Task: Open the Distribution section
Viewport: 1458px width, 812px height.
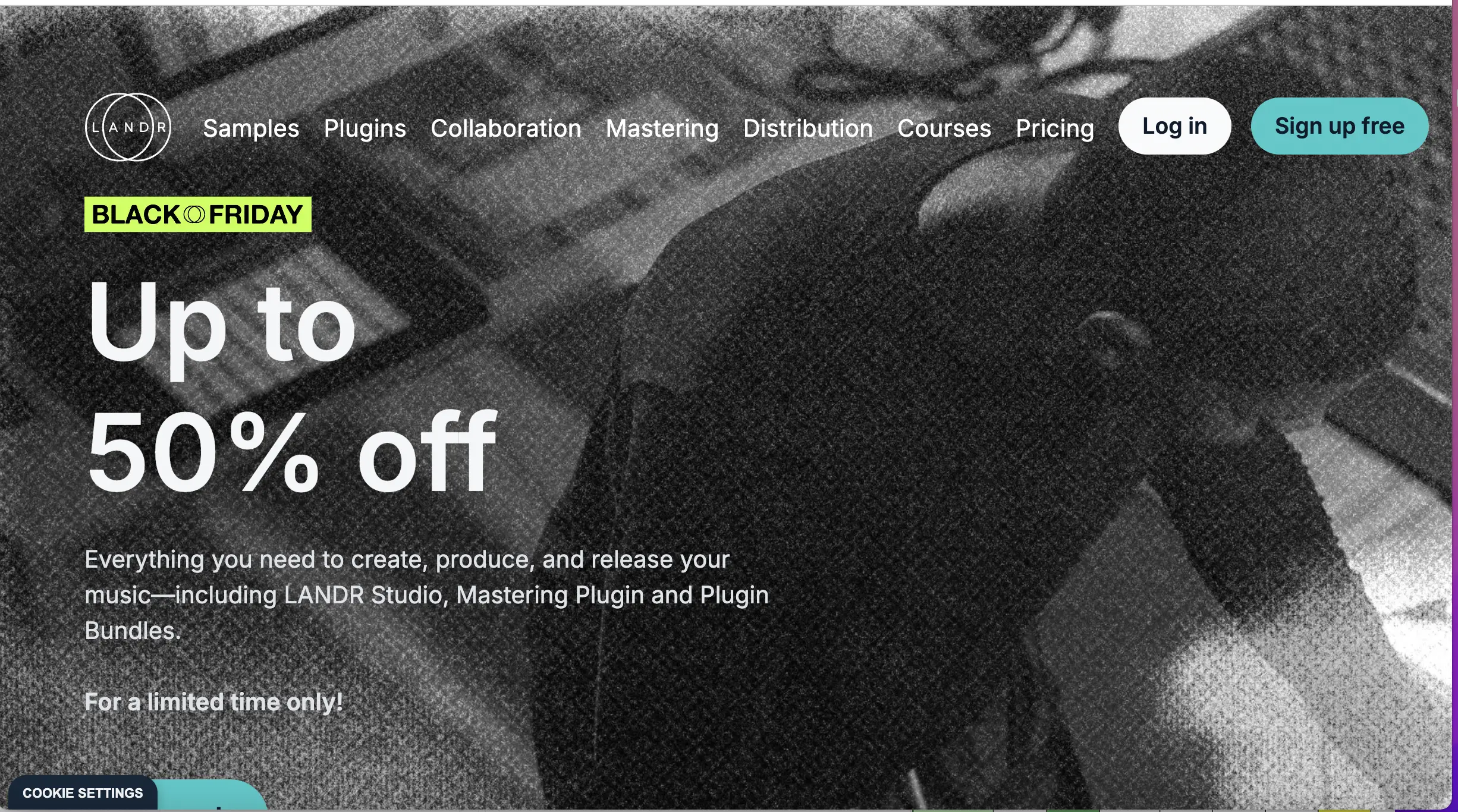Action: point(807,128)
